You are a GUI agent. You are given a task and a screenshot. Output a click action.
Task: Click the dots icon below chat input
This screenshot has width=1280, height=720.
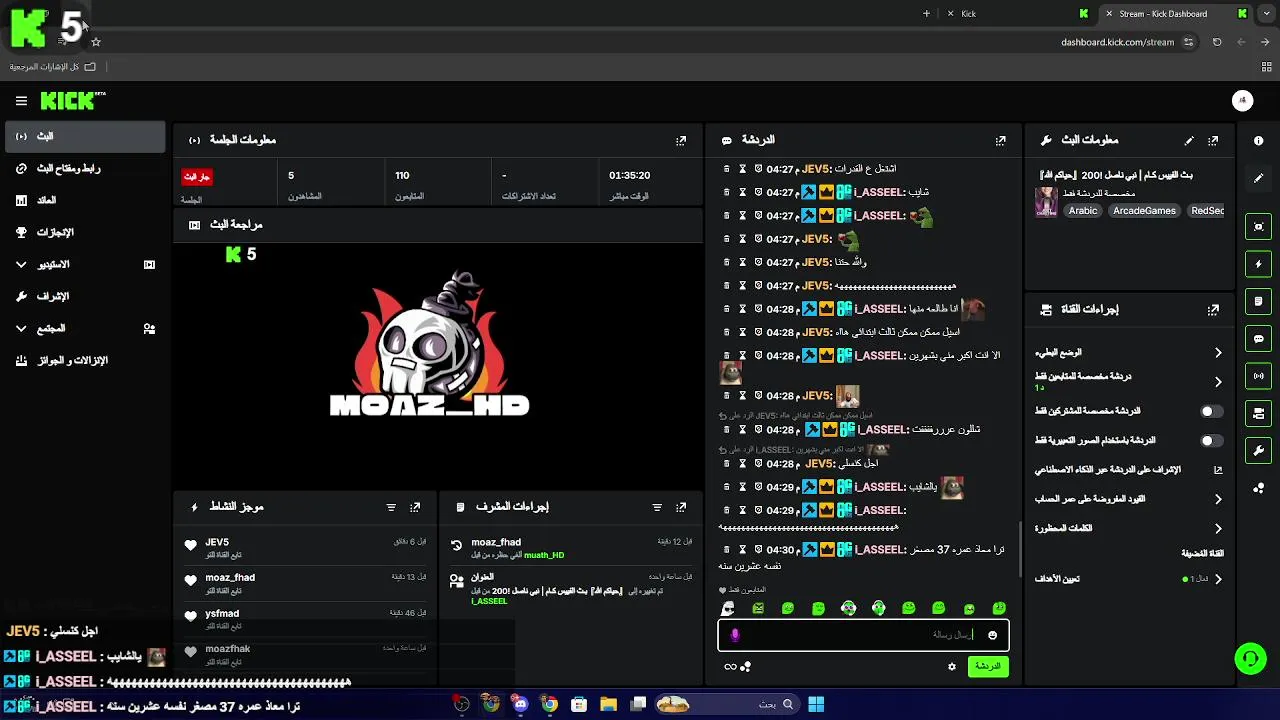[x=745, y=667]
